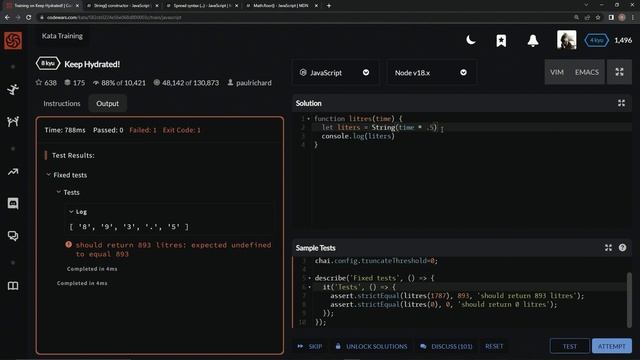Select the Output tab
Image resolution: width=640 pixels, height=360 pixels.
[x=107, y=104]
